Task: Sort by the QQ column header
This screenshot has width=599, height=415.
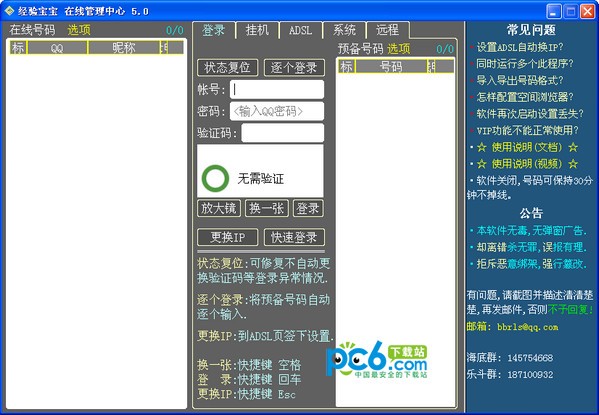Action: pos(57,48)
